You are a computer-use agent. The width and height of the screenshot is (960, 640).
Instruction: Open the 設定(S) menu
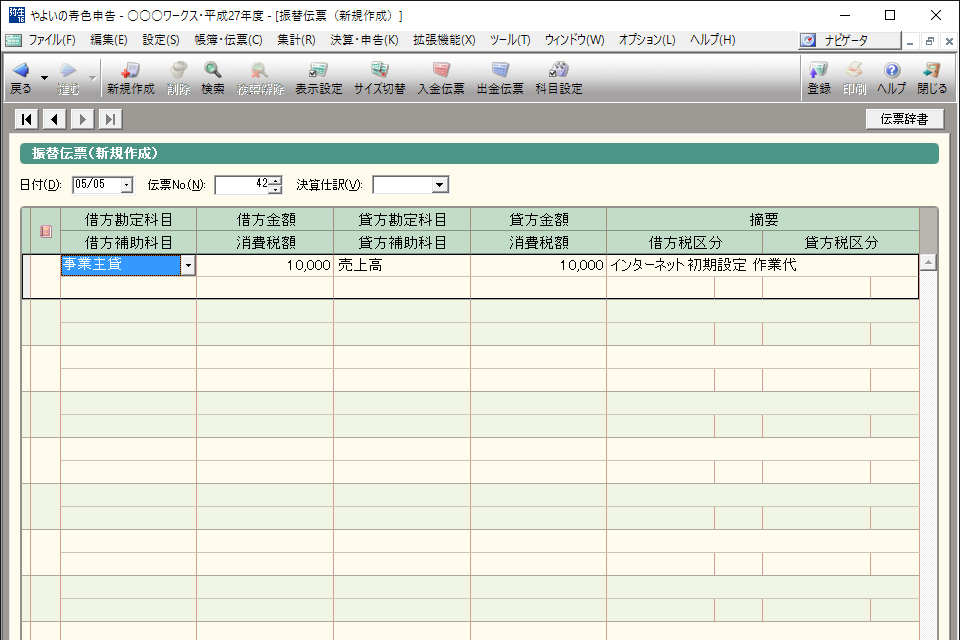coord(161,40)
